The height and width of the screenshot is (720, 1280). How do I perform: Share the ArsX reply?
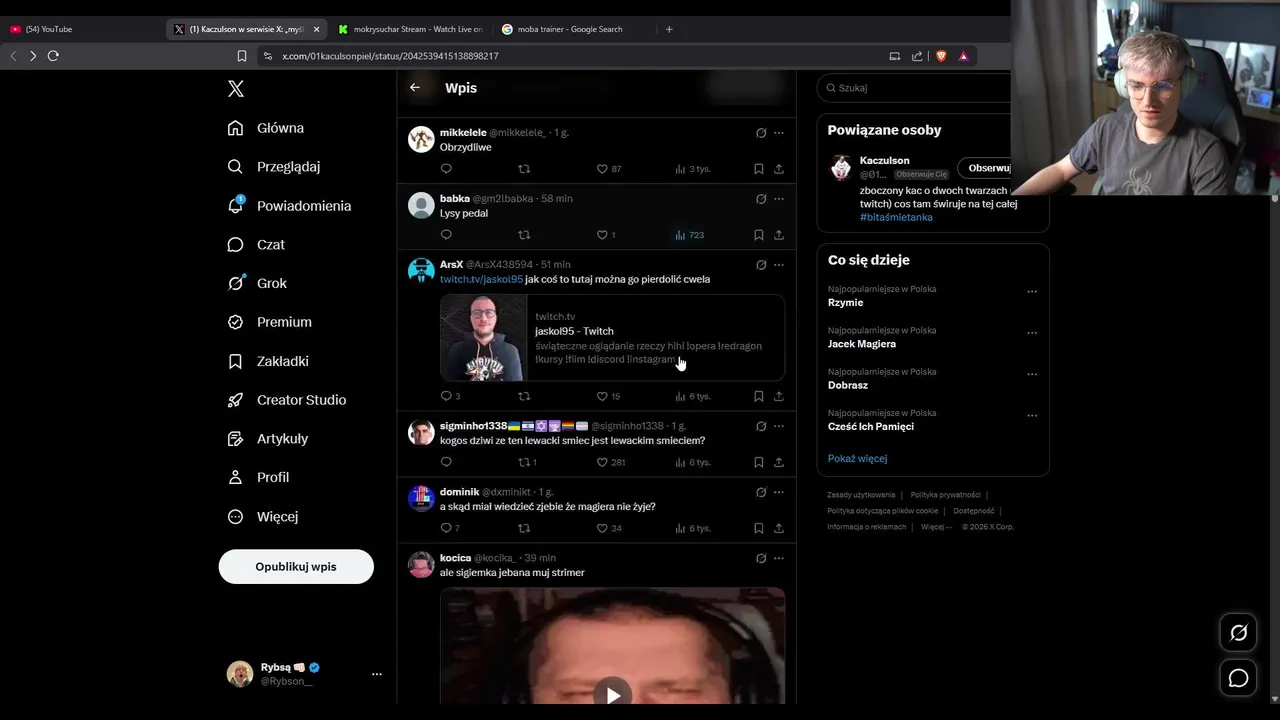pos(779,396)
